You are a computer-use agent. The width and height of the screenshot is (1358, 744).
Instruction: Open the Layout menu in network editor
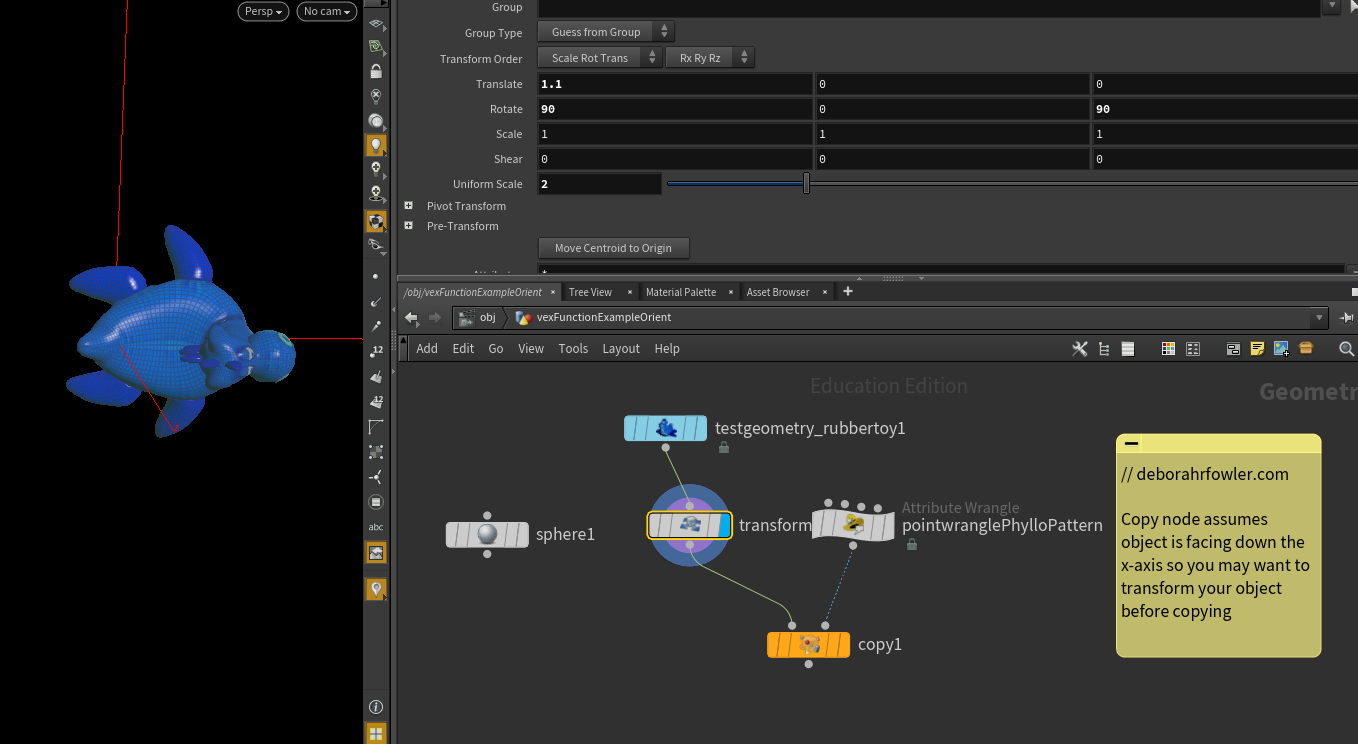[620, 349]
